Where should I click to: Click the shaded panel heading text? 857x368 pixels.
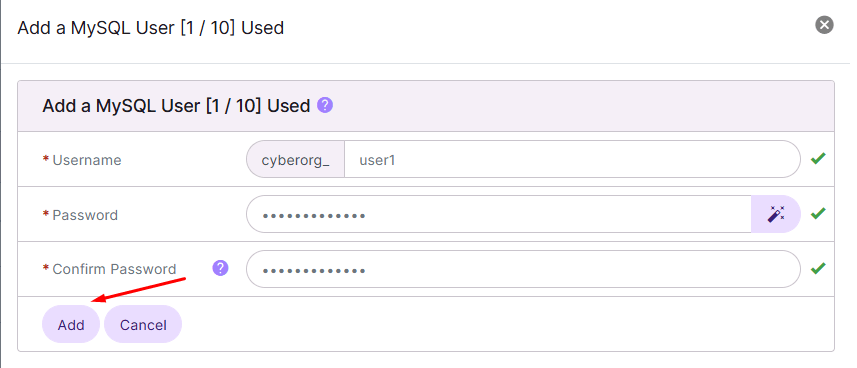(176, 105)
